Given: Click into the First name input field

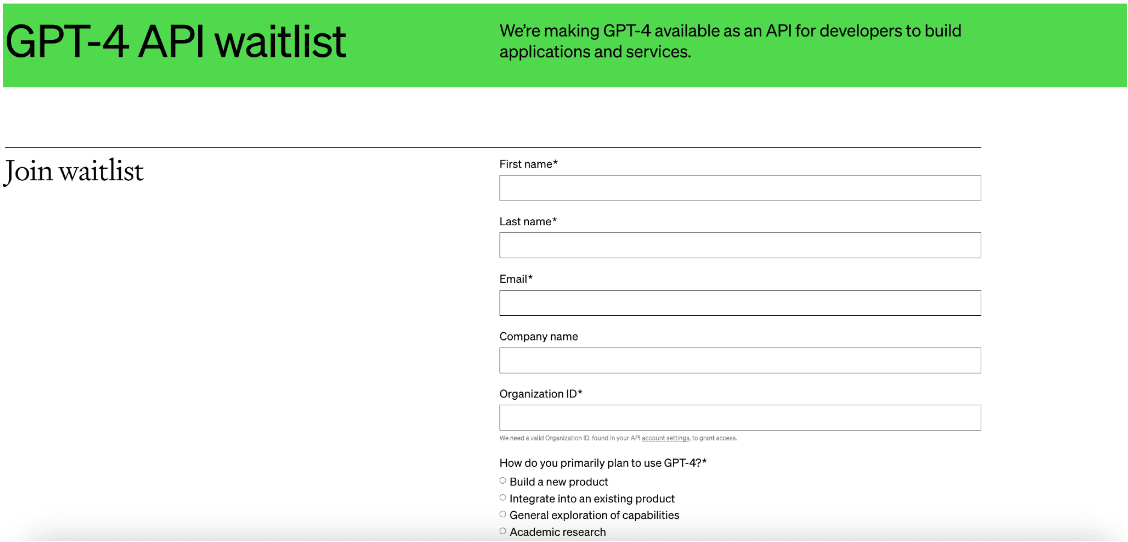Looking at the screenshot, I should (740, 188).
